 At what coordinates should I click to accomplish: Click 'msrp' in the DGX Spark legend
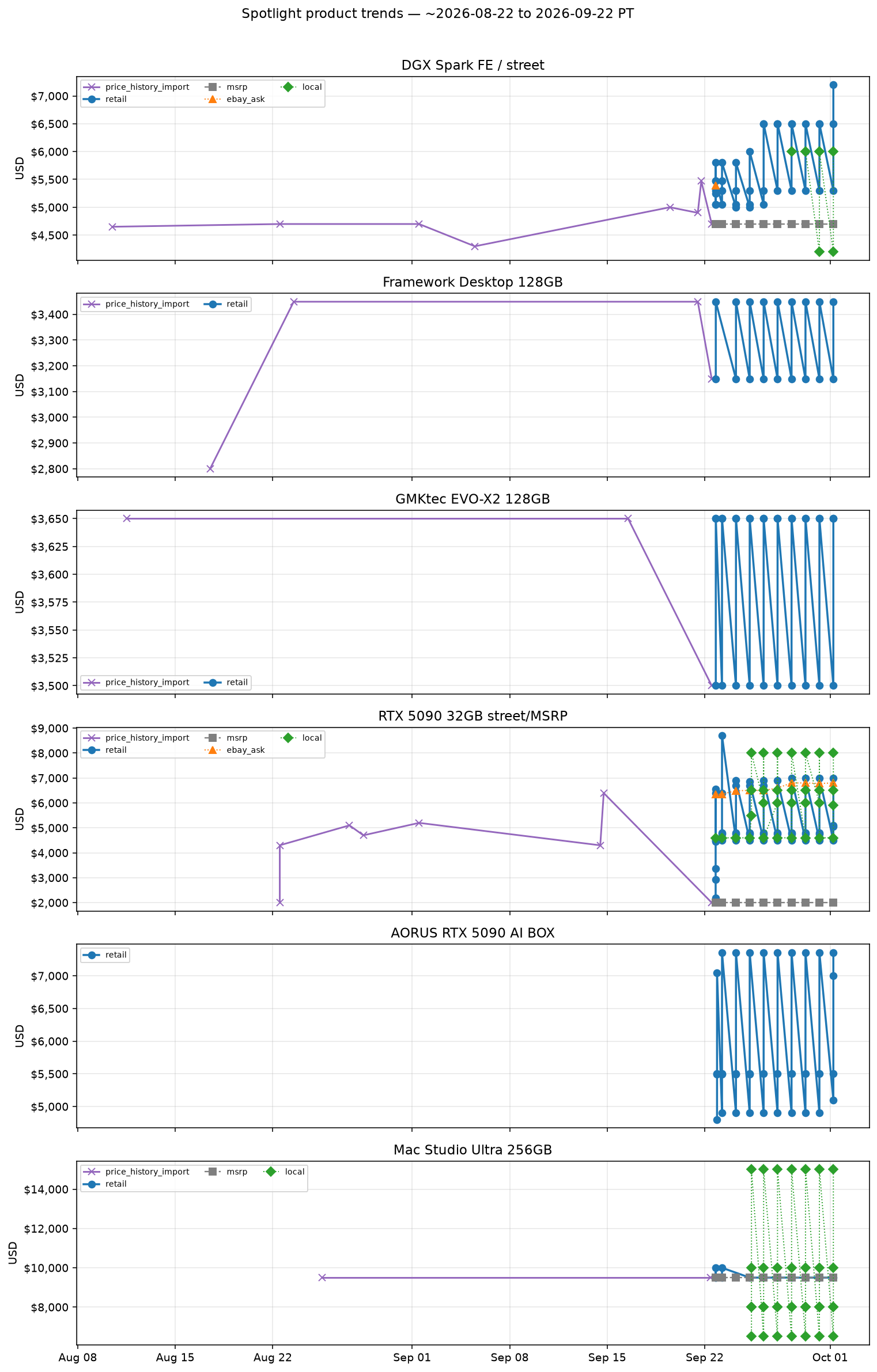click(x=237, y=87)
